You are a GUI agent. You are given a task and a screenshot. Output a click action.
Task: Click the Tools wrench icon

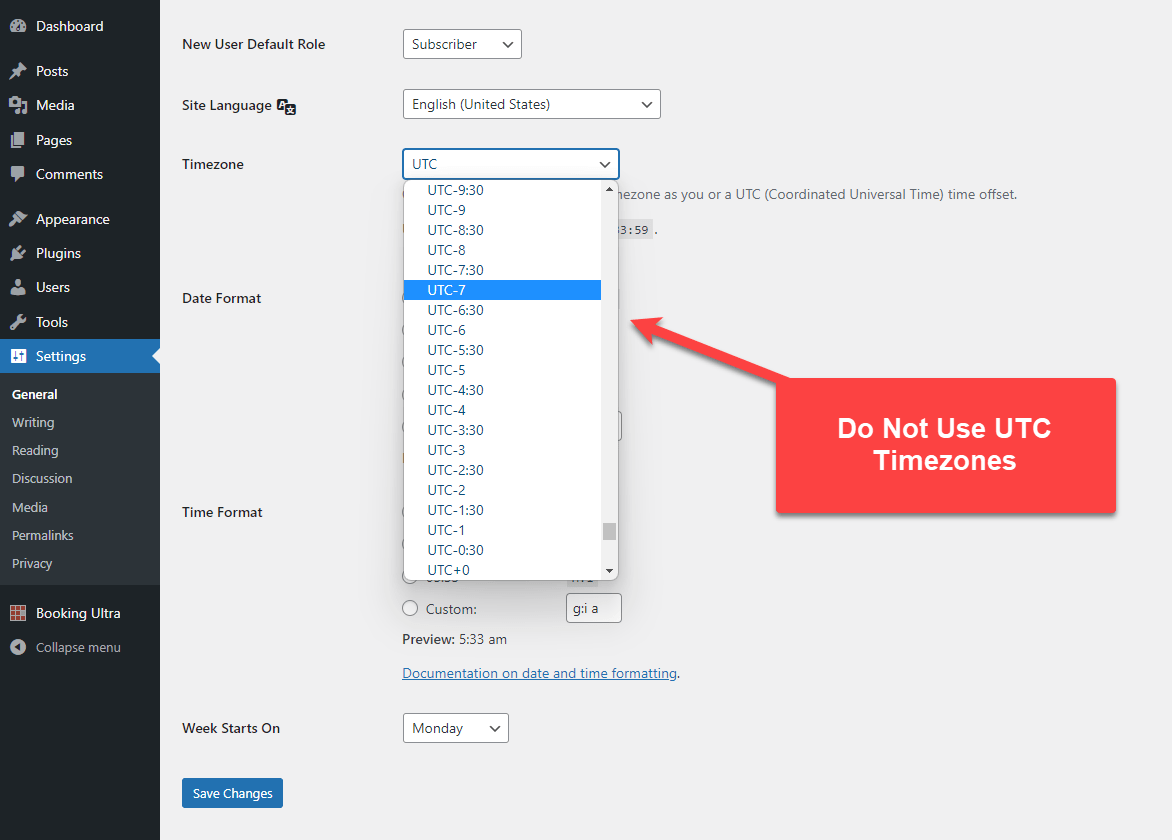(x=18, y=322)
